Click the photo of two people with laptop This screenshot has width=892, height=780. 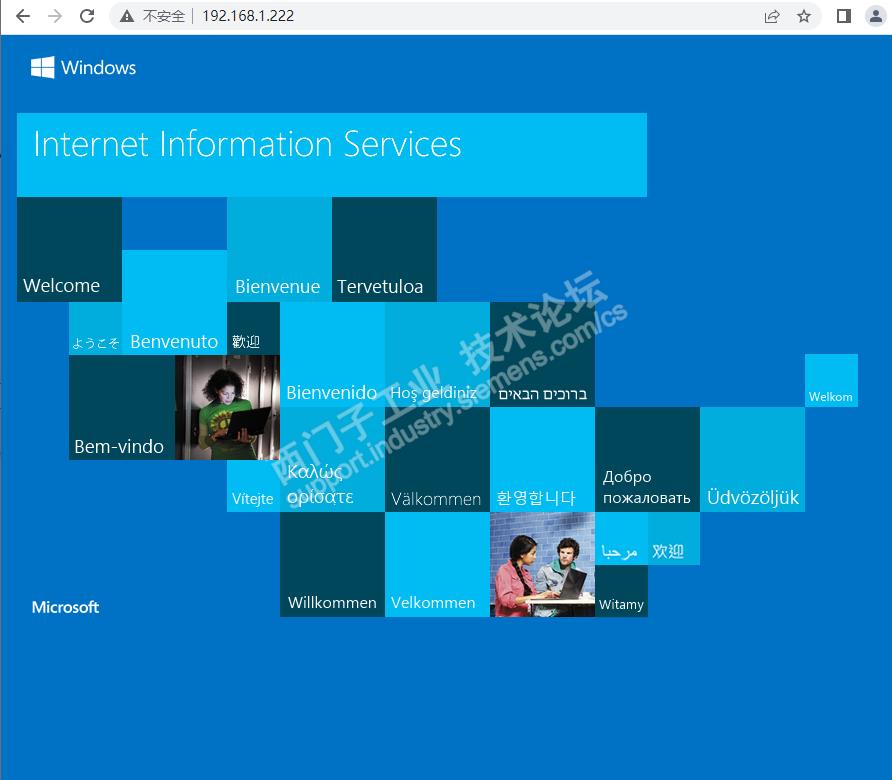pyautogui.click(x=543, y=564)
